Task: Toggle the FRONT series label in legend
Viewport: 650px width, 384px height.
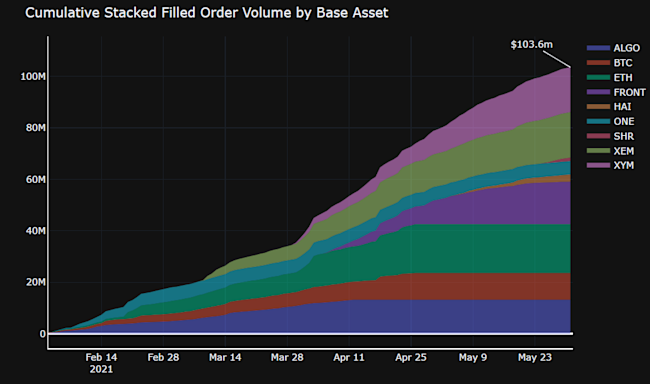Action: 629,92
